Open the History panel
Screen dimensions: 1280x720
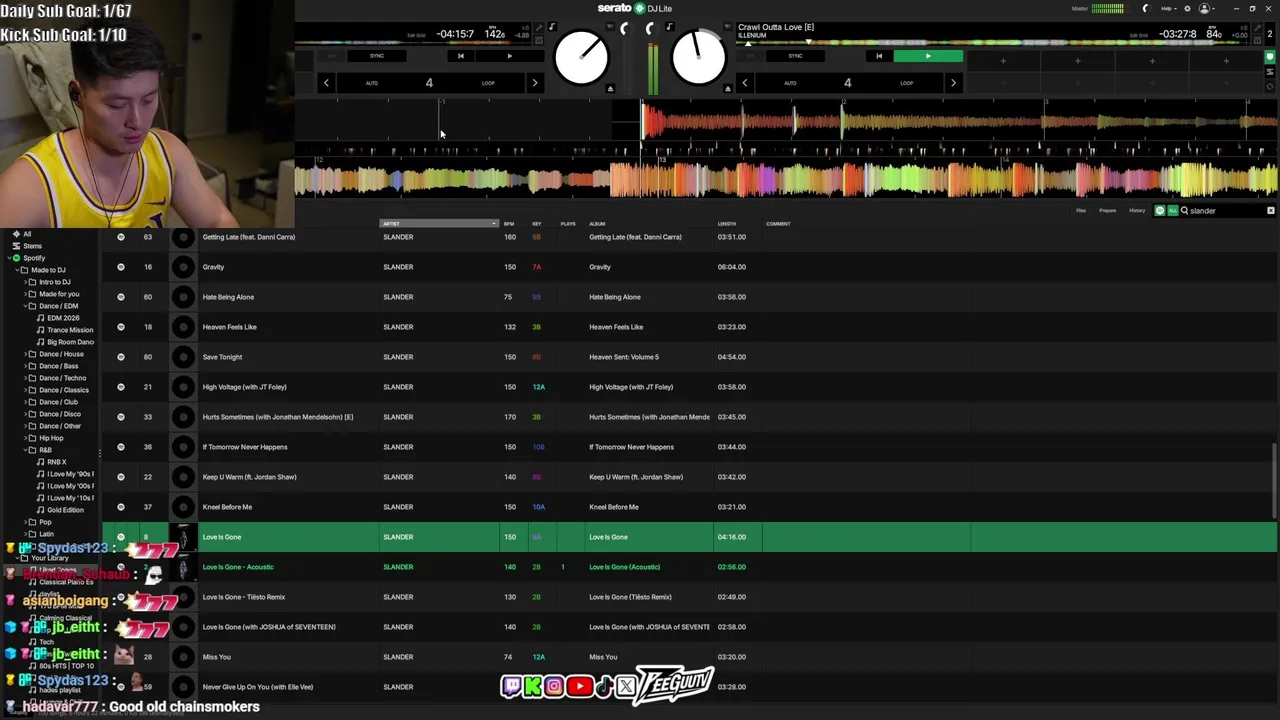(x=1137, y=211)
